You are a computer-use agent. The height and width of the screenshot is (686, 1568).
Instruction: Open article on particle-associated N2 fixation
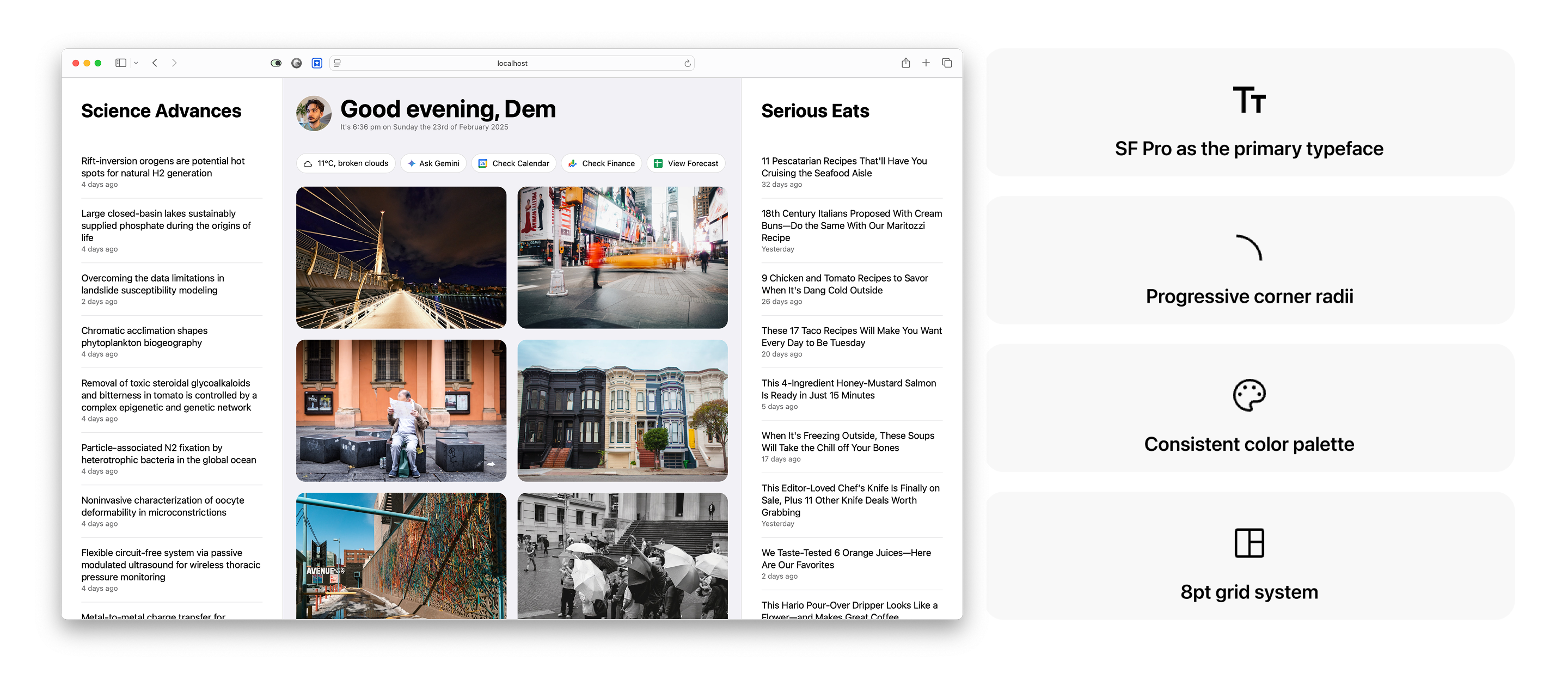tap(172, 458)
